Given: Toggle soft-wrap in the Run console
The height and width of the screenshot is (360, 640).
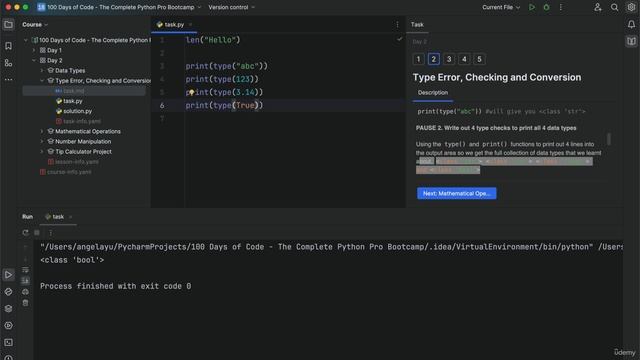Looking at the screenshot, I should [25, 270].
